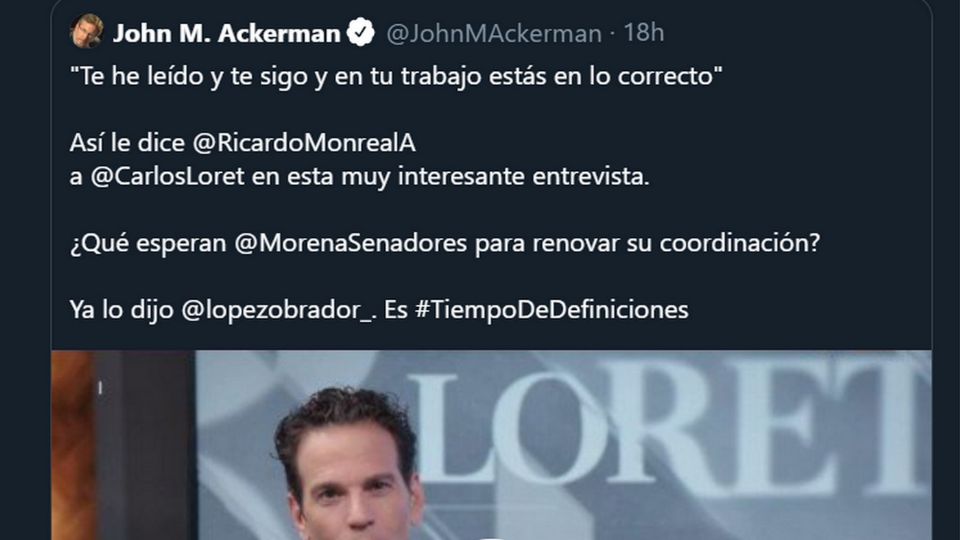Screen dimensions: 960x540
Task: Click the verified badge beside Ackerman's name
Action: coord(361,32)
